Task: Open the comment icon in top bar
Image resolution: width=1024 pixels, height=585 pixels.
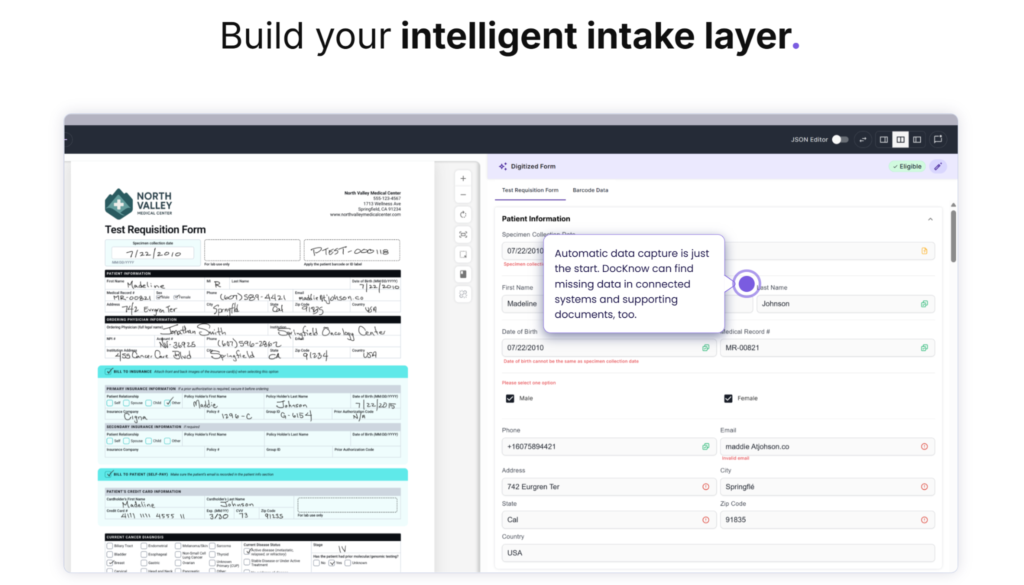Action: pyautogui.click(x=938, y=140)
